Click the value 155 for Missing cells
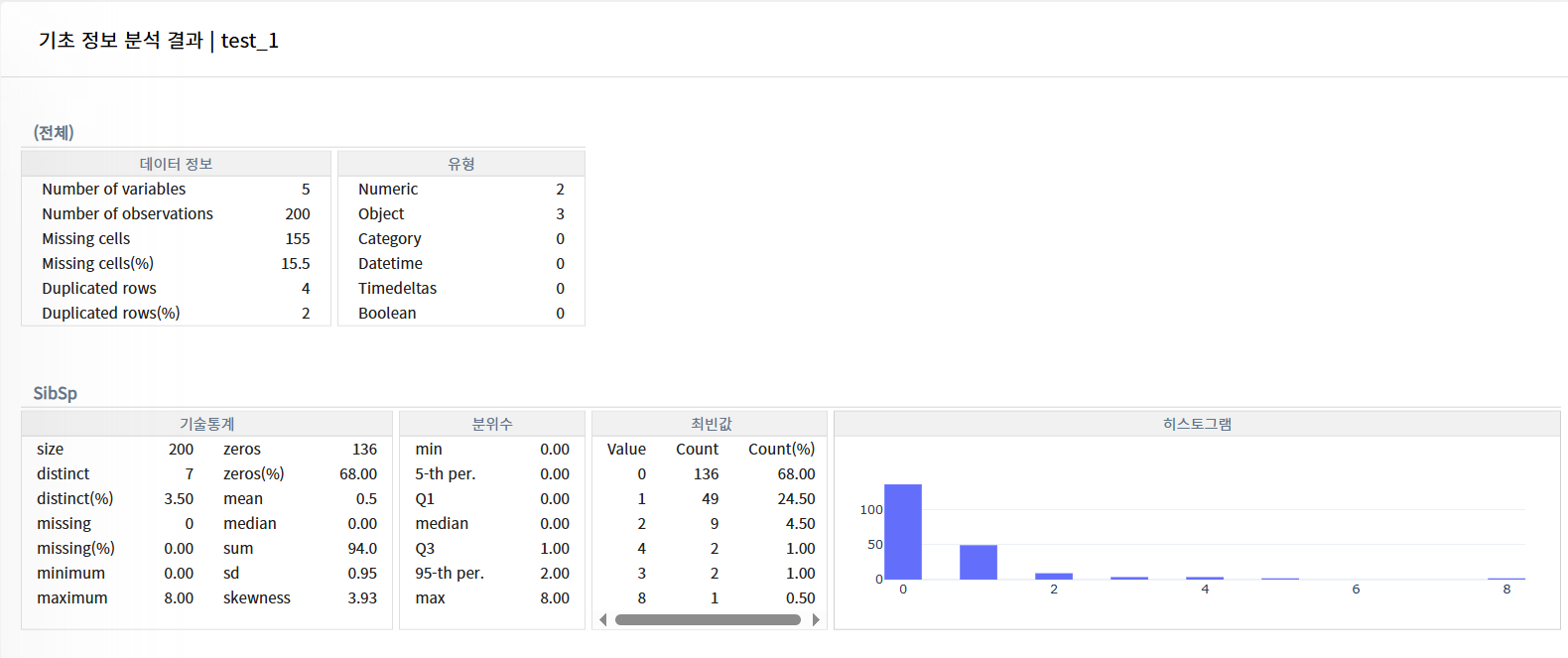Image resolution: width=1568 pixels, height=658 pixels. (298, 238)
